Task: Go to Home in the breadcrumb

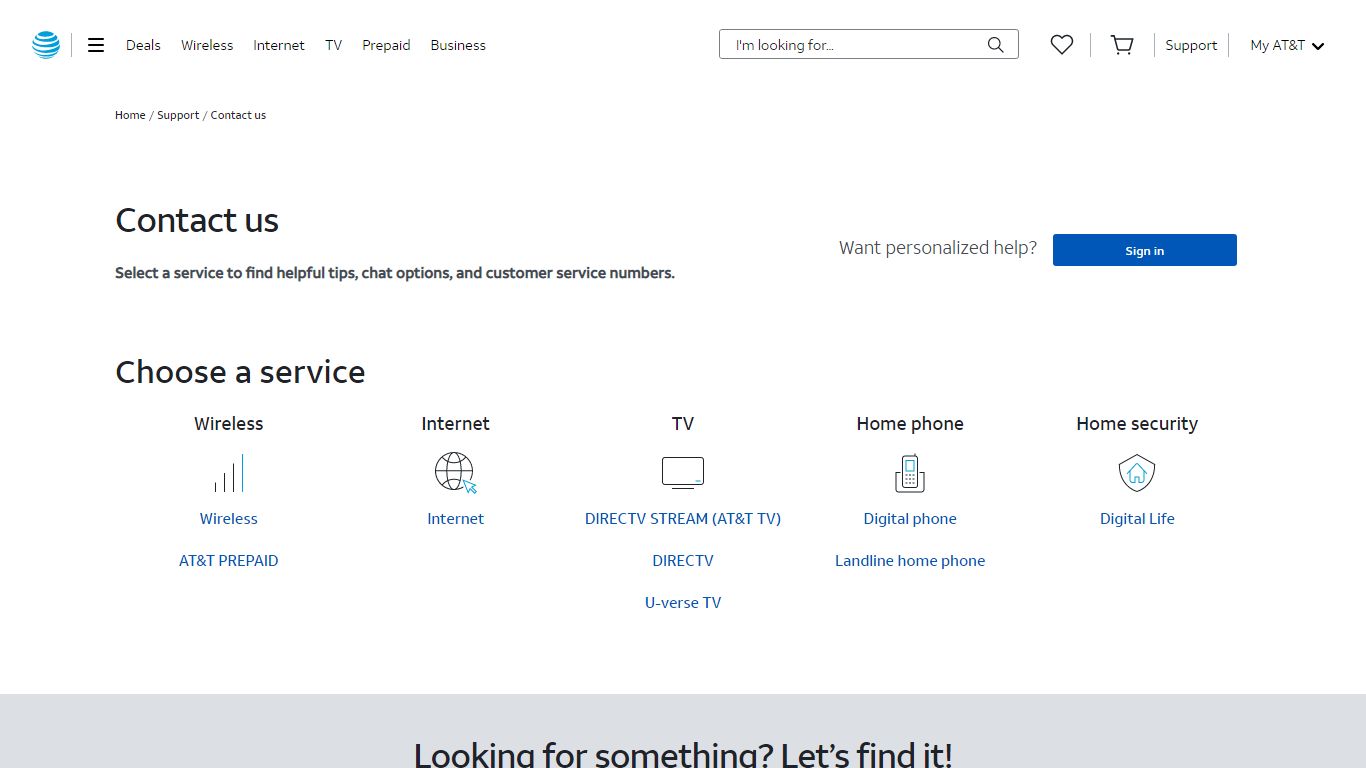Action: coord(130,115)
